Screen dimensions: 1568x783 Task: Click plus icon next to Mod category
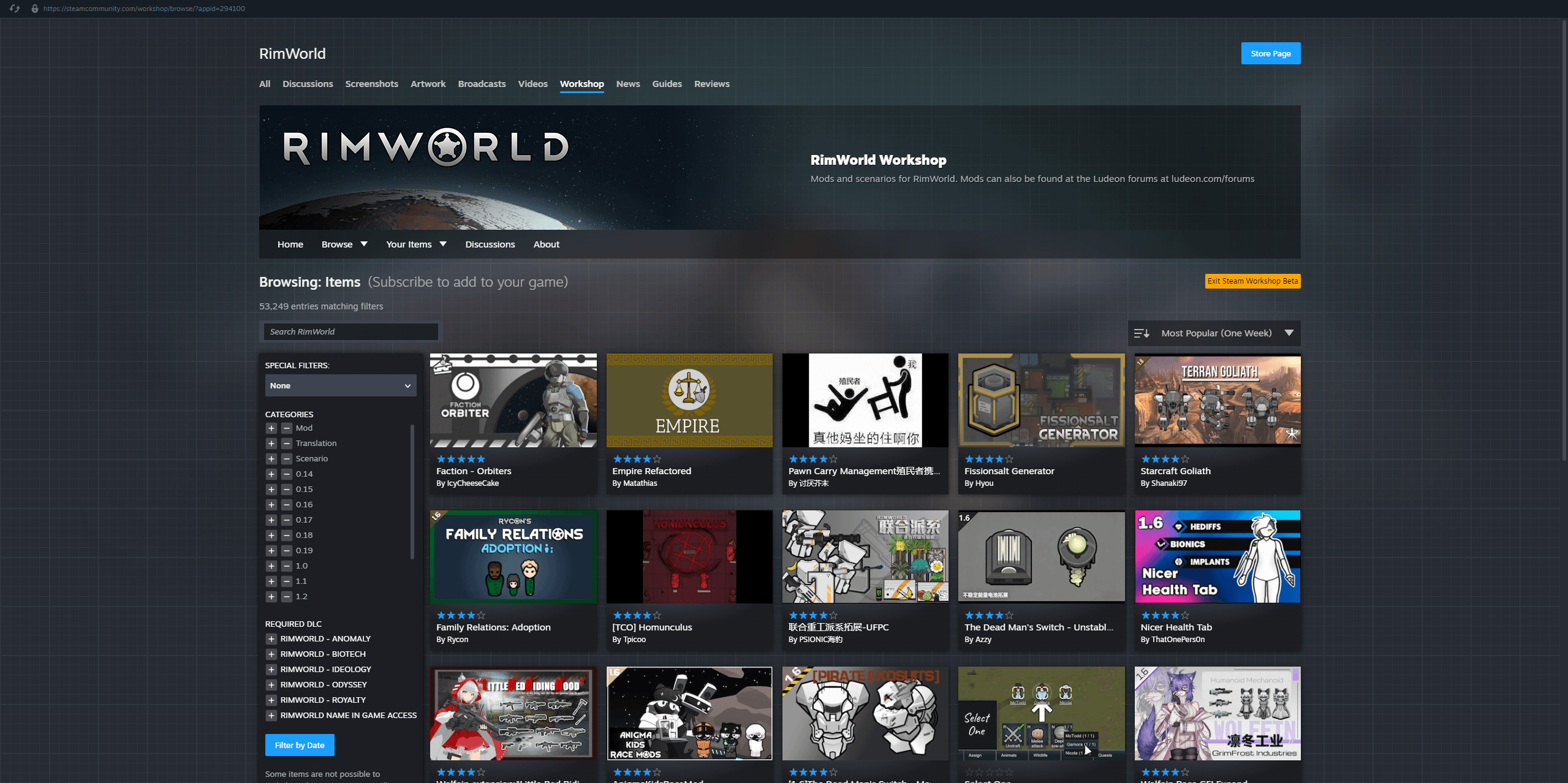point(271,428)
